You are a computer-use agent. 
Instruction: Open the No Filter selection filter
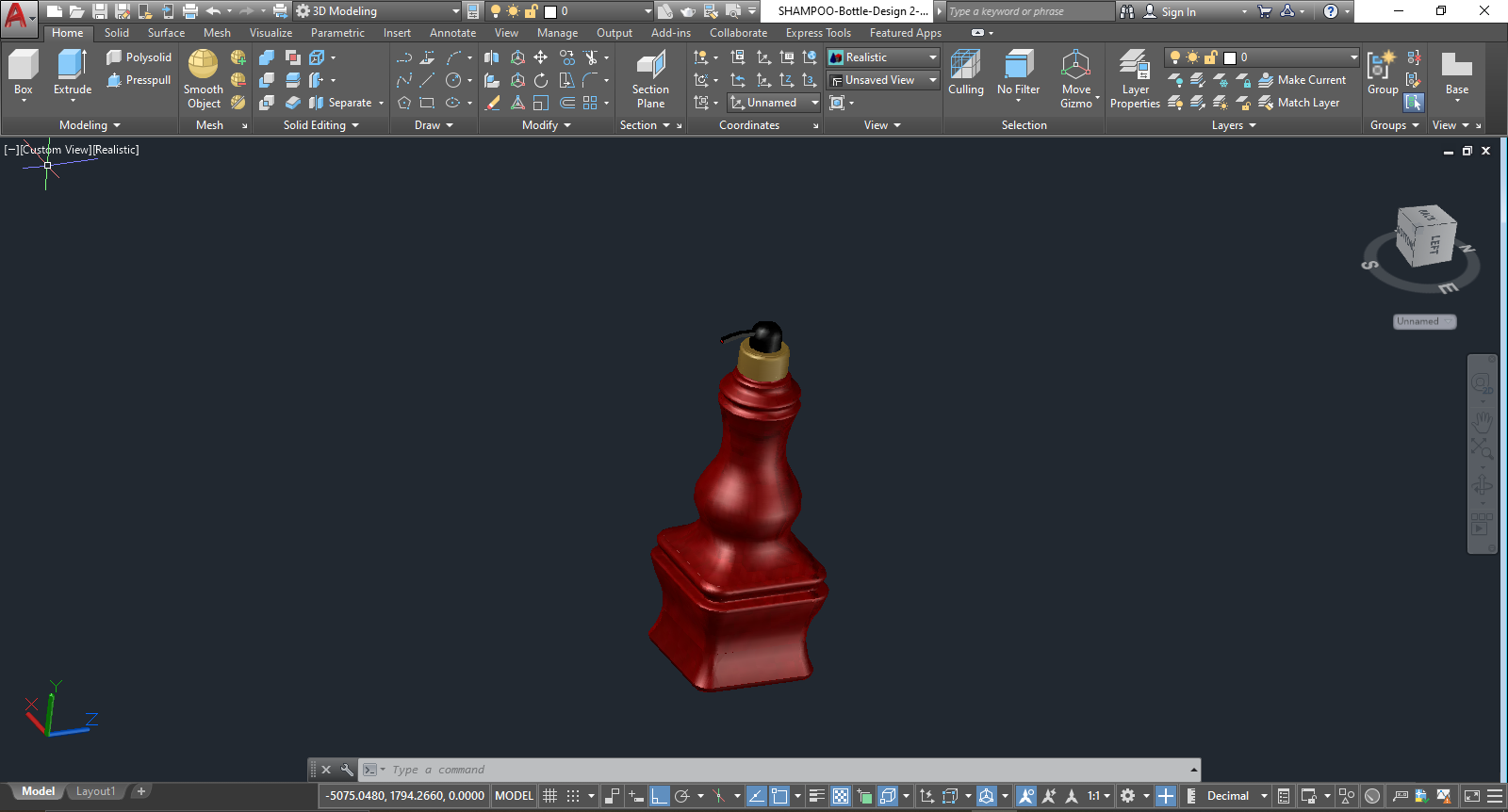point(1018,75)
